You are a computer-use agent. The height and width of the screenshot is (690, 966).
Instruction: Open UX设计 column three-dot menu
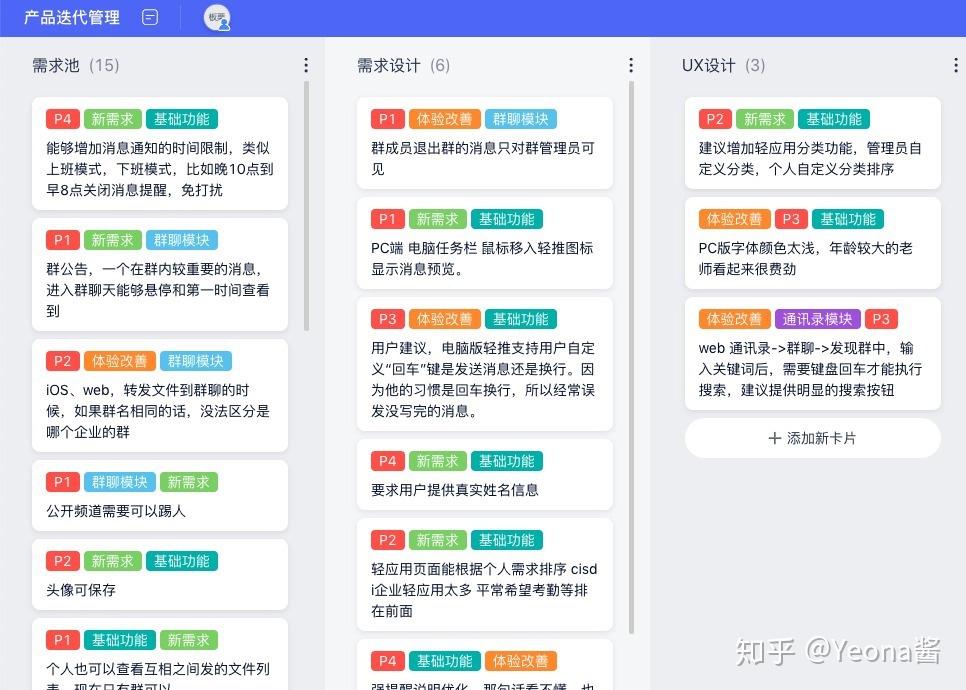(956, 65)
